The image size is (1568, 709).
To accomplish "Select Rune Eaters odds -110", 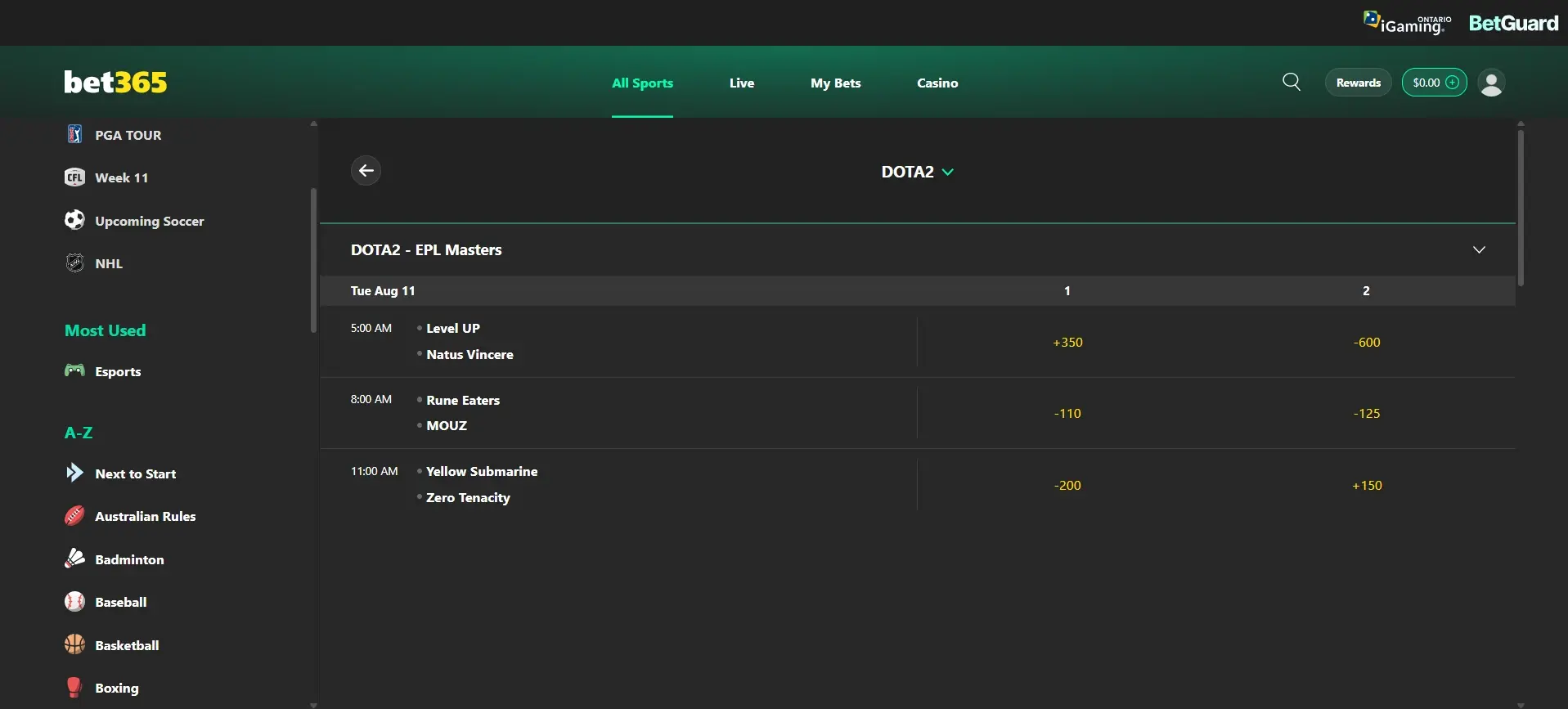I will 1067,413.
